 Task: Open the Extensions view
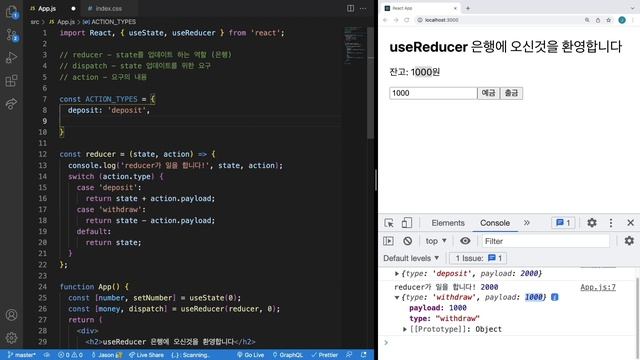click(x=11, y=80)
